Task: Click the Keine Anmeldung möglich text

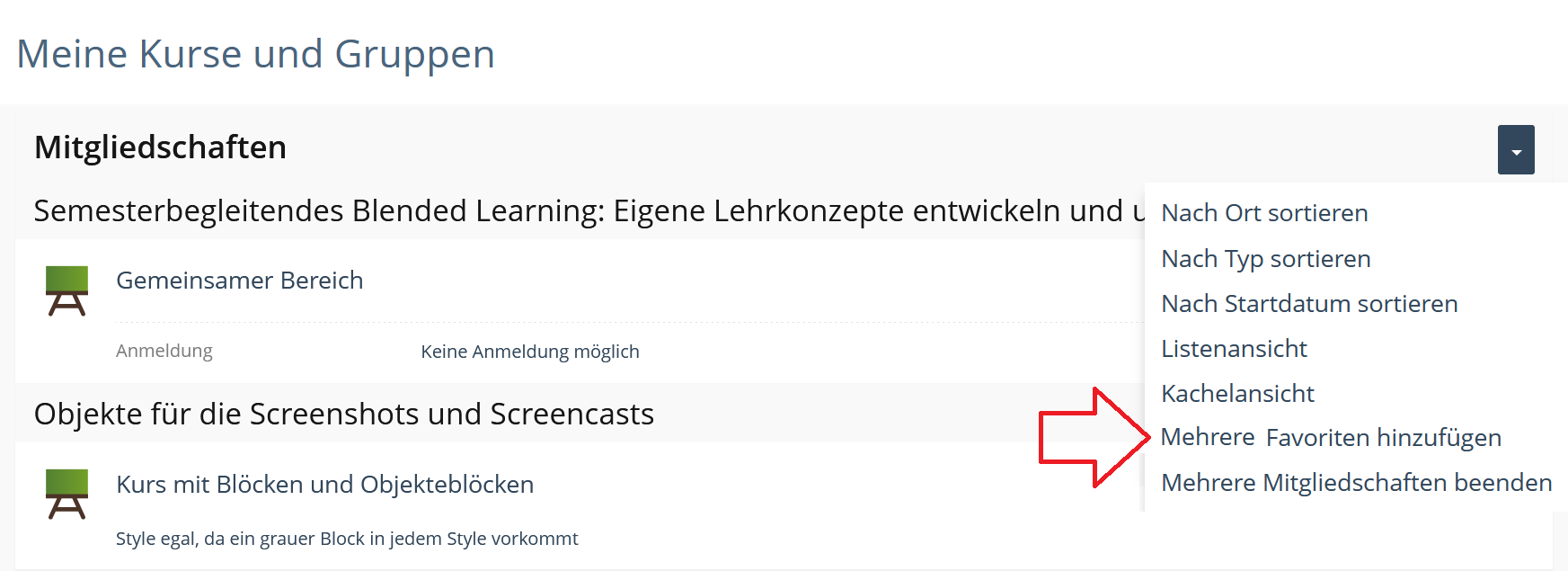Action: (x=530, y=352)
